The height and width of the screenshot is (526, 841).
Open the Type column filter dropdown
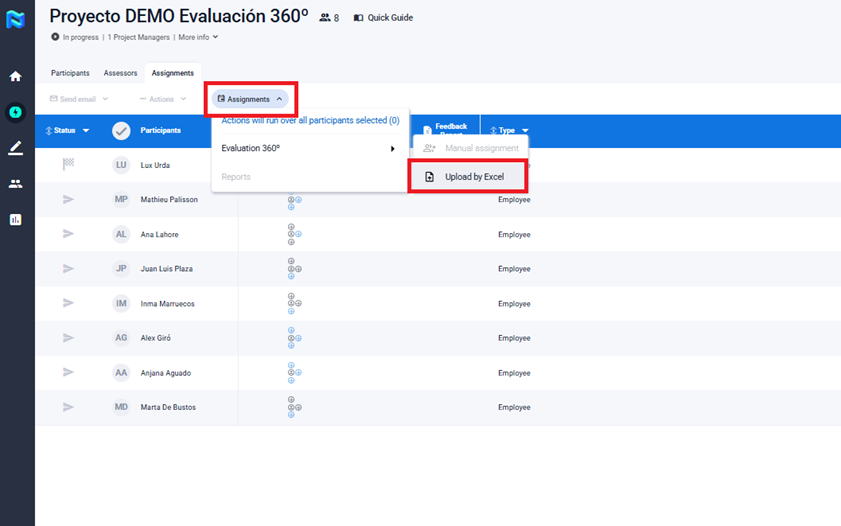pos(525,131)
